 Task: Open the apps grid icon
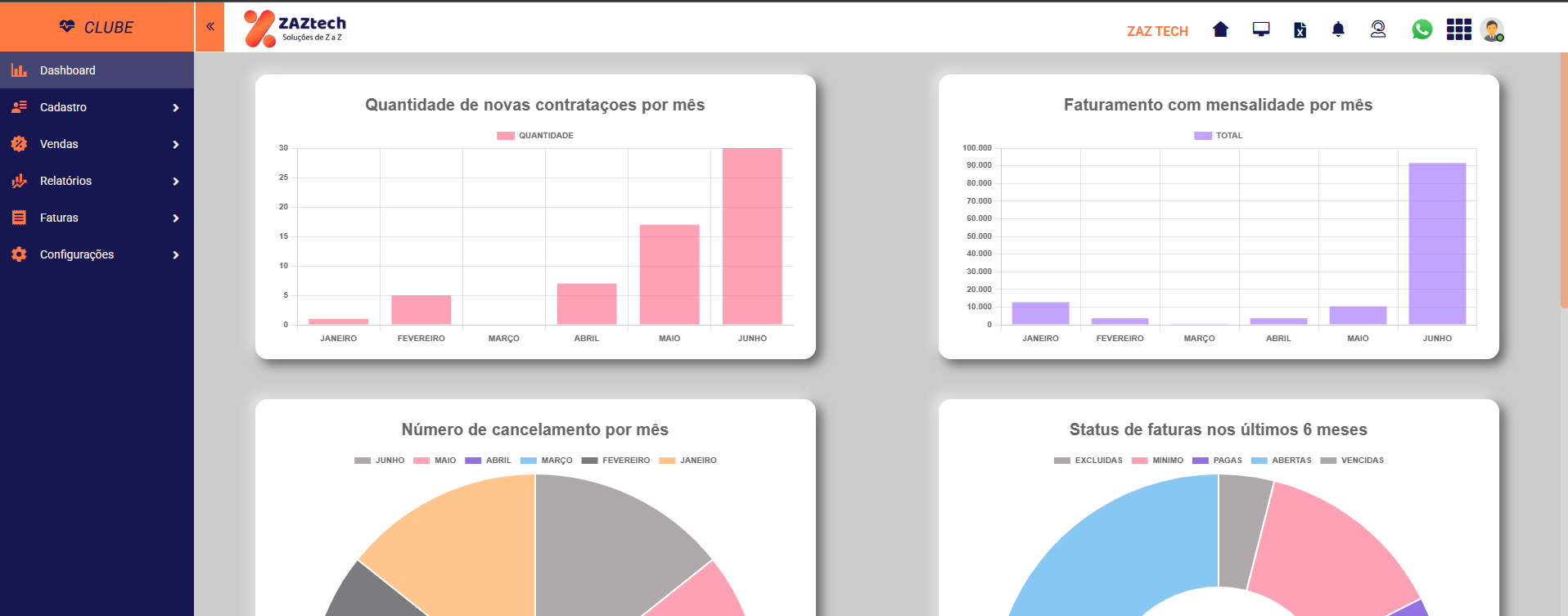click(1458, 29)
